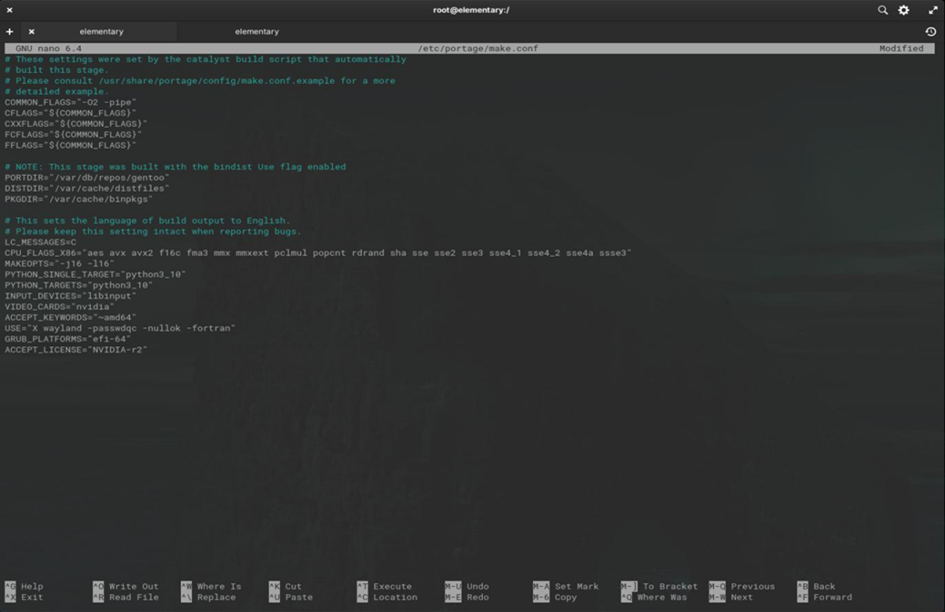Screen dimensions: 945x612
Task: Close the terminal window with X icon
Action: (10, 10)
